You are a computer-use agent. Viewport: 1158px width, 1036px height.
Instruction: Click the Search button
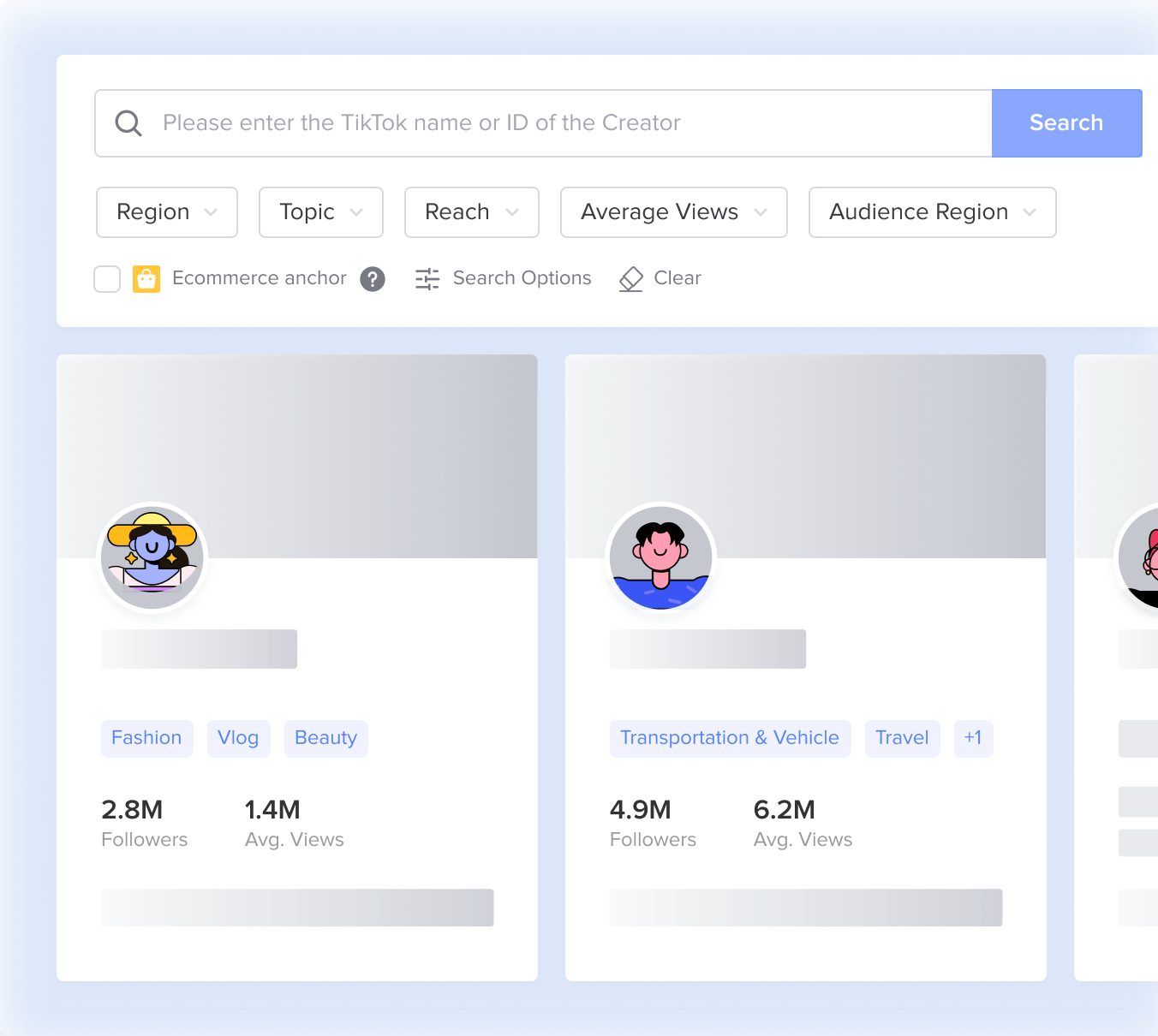coord(1066,122)
